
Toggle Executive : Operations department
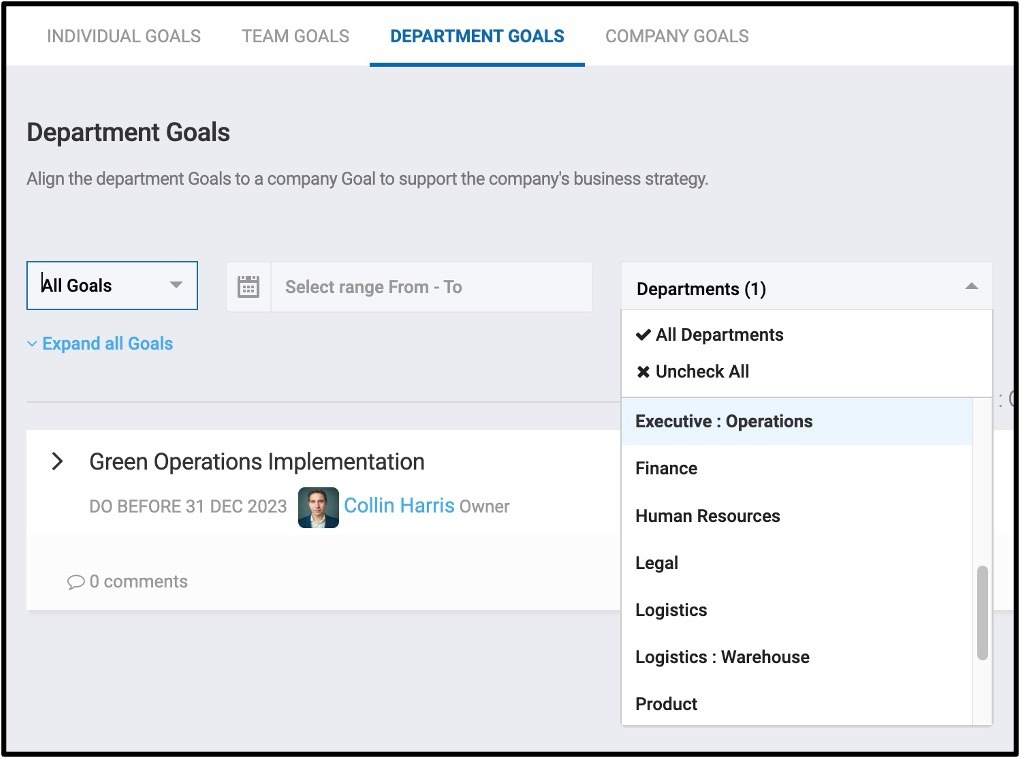[724, 421]
